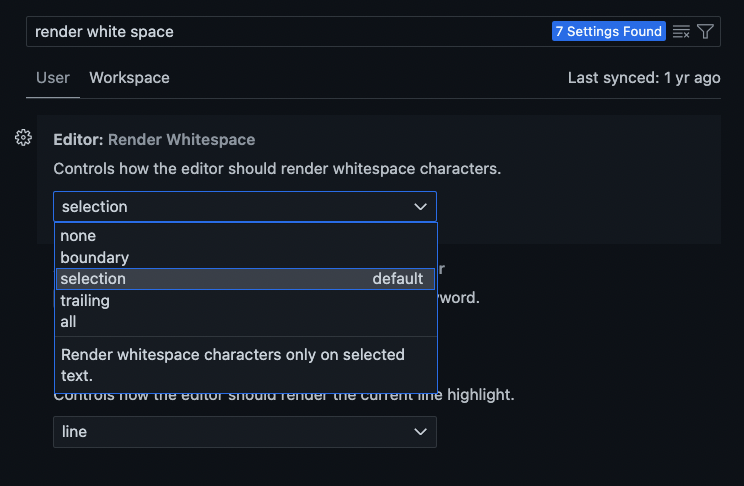744x486 pixels.
Task: Click the Editor: Render Whitespace setting title
Action: pyautogui.click(x=154, y=140)
